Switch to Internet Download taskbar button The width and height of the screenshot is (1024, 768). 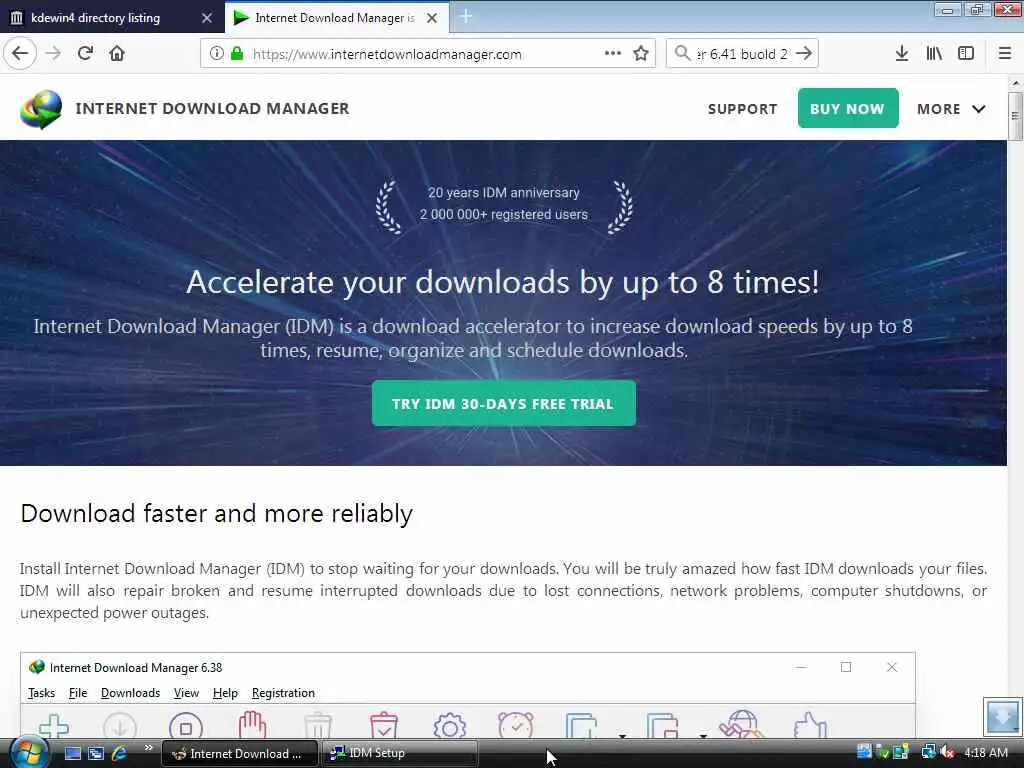coord(239,753)
